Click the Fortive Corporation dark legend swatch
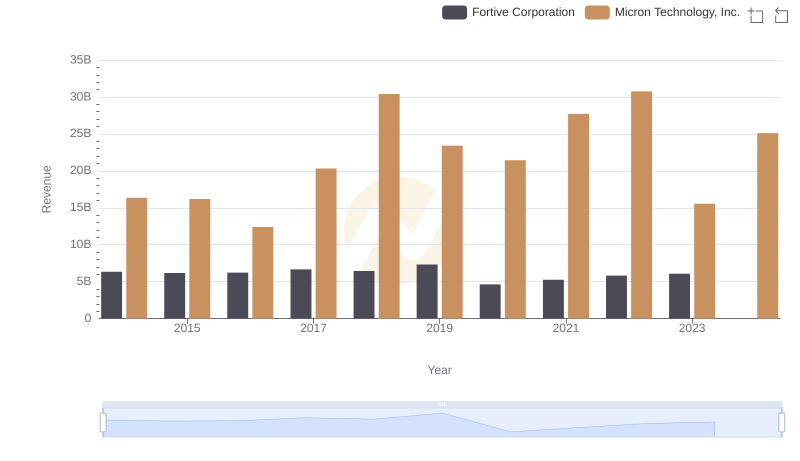This screenshot has height=461, width=800. tap(454, 12)
